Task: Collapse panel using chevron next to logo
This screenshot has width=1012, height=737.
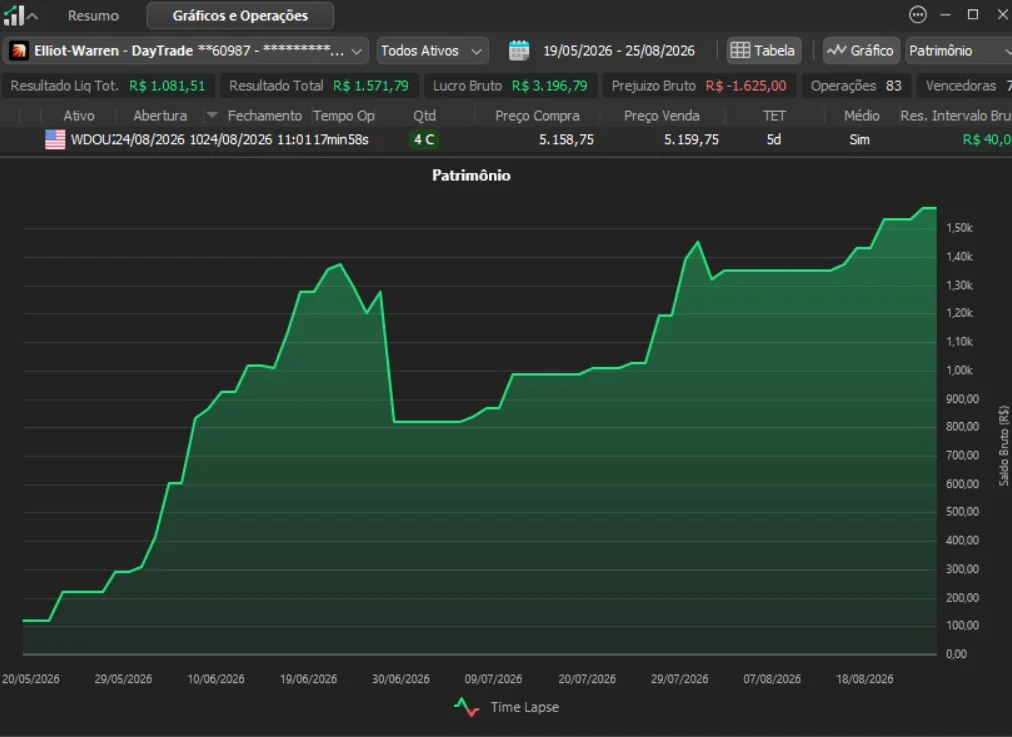Action: [32, 16]
